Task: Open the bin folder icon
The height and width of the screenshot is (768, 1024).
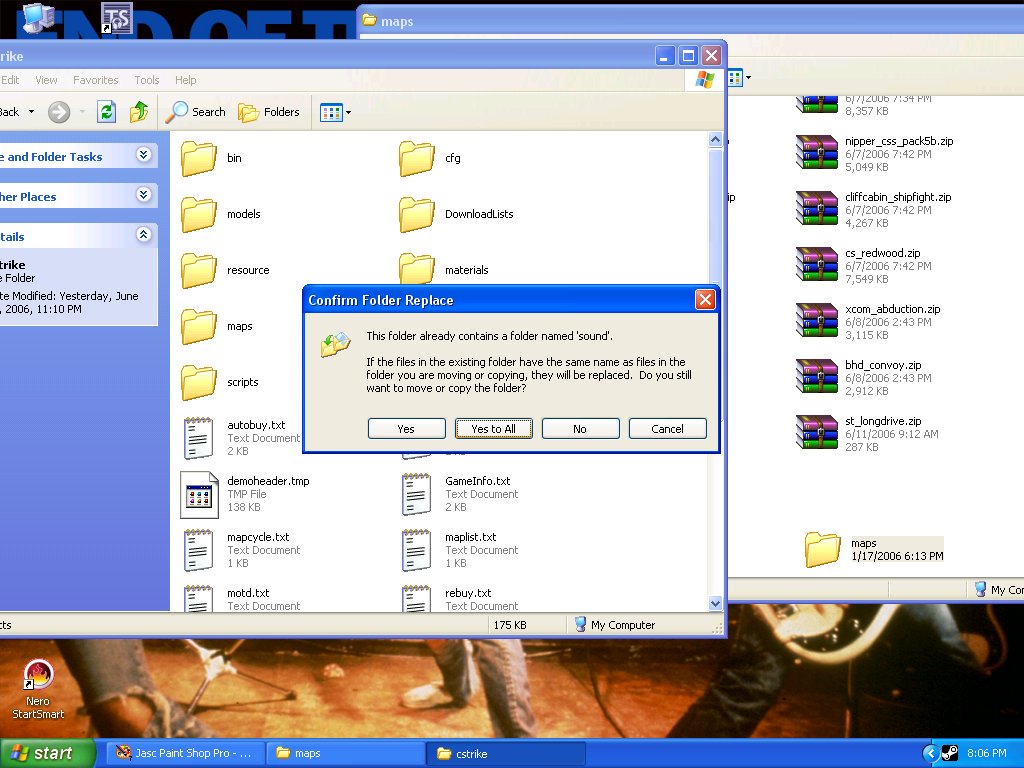Action: 199,158
